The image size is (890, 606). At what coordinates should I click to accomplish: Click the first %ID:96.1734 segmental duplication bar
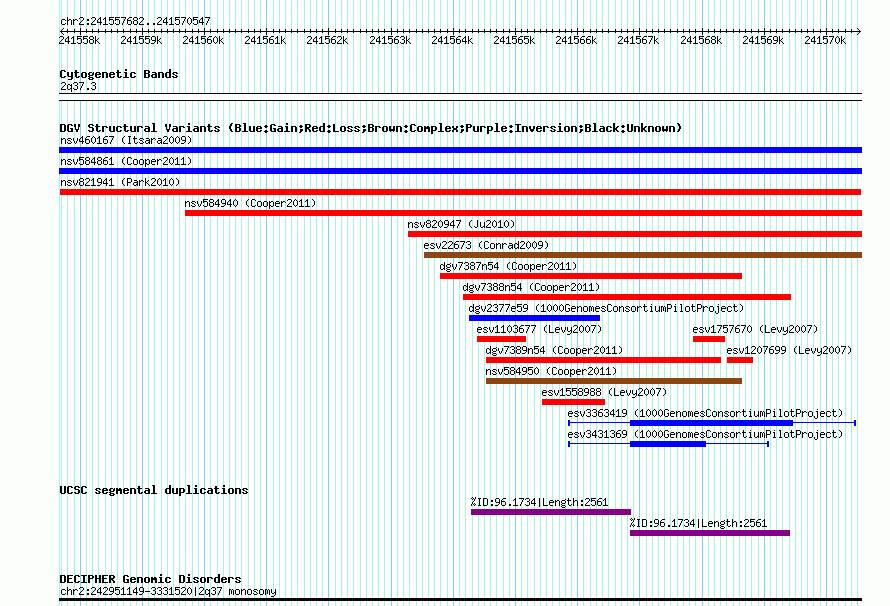coord(551,512)
